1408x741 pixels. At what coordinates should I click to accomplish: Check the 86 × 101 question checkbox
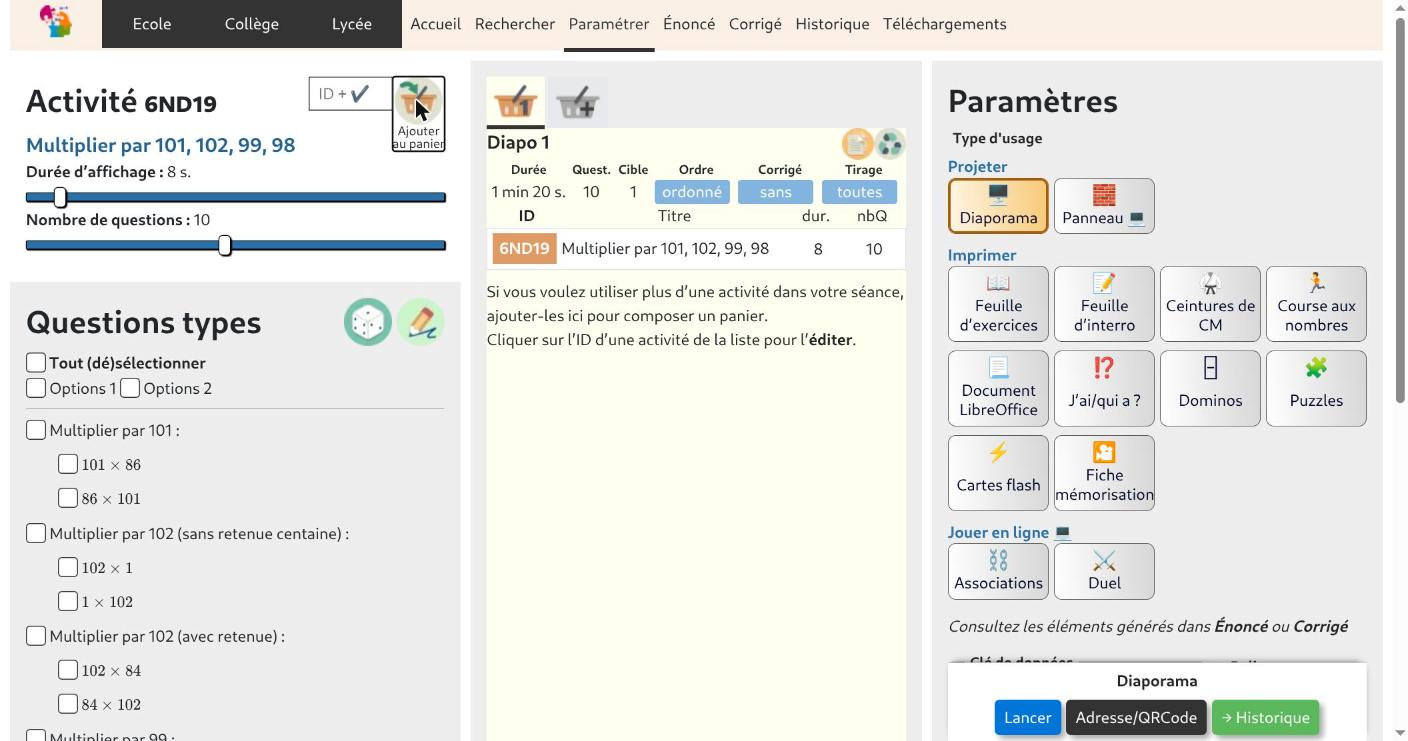click(x=68, y=498)
